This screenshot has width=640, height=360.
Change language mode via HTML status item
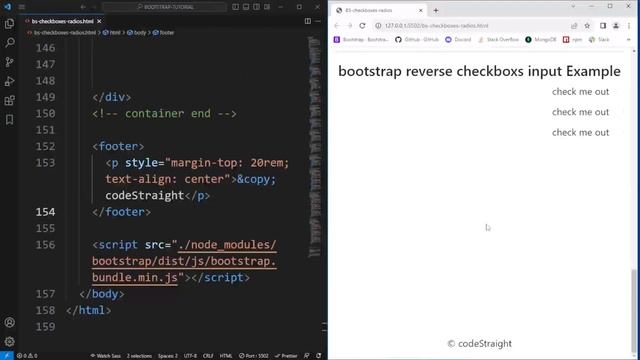(226, 356)
